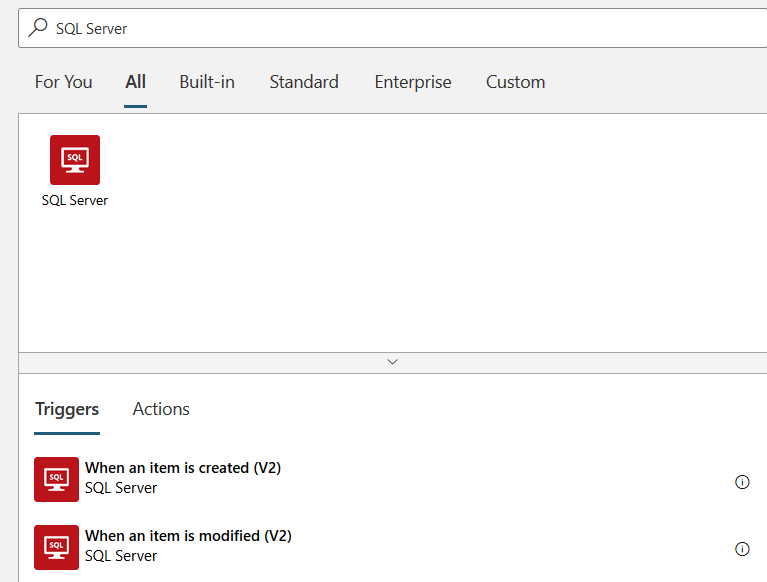Click the SQL Server search field
Image resolution: width=767 pixels, height=582 pixels.
pos(393,28)
